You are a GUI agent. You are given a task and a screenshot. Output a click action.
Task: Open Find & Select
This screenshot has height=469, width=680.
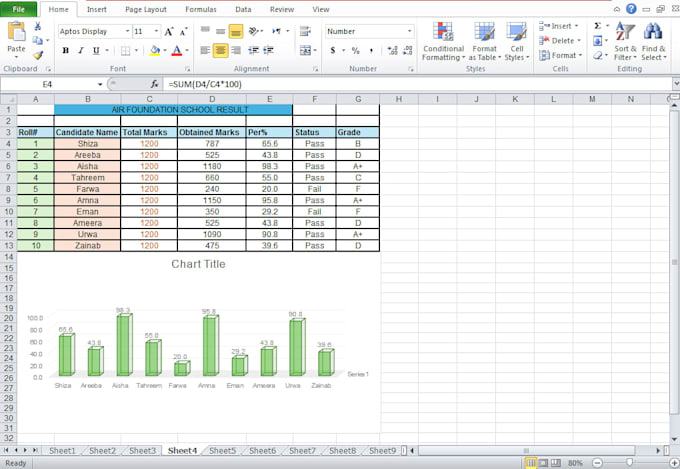pos(654,41)
